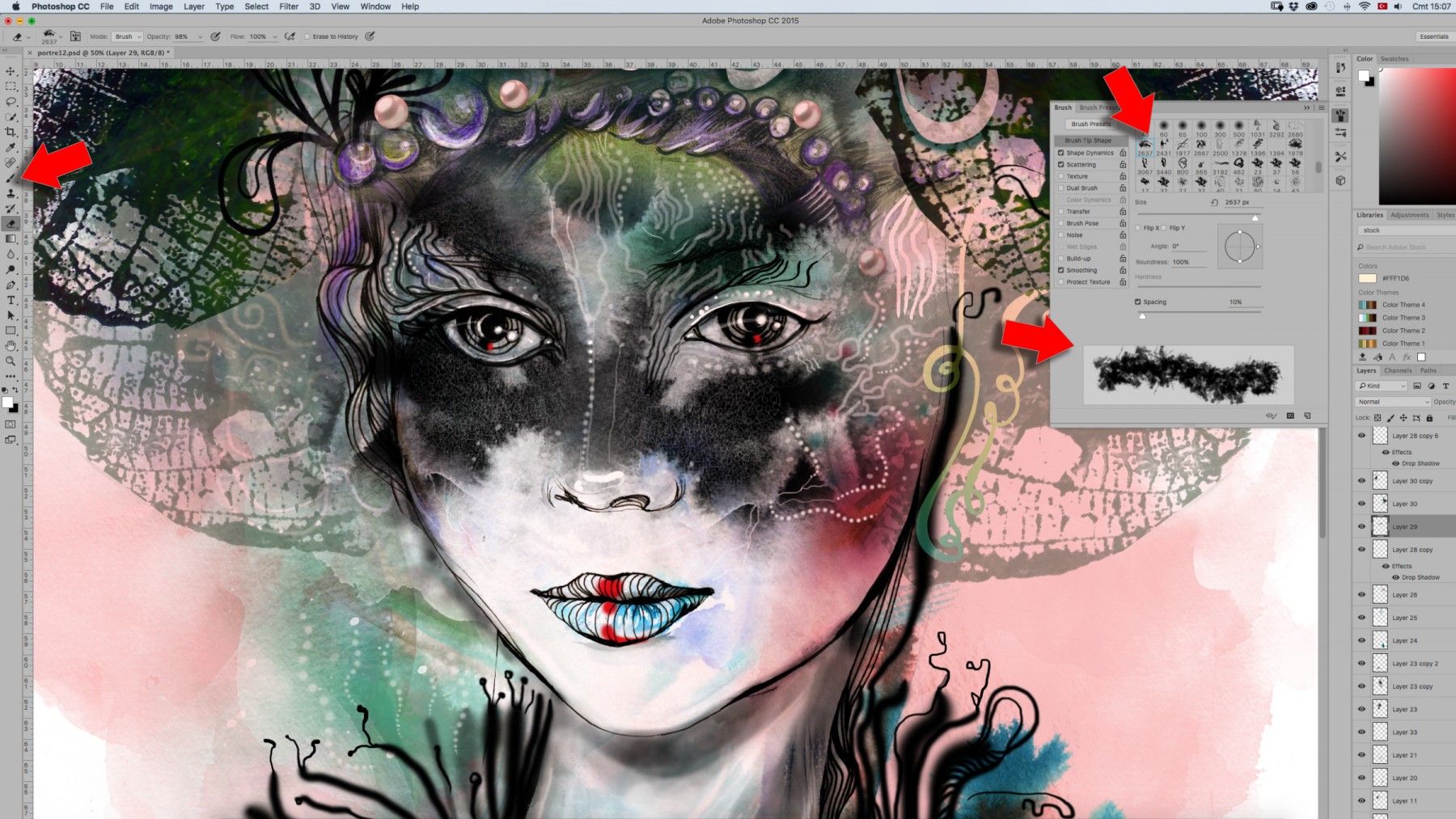The width and height of the screenshot is (1456, 819).
Task: Open Brush panel flyout menu
Action: click(1321, 108)
